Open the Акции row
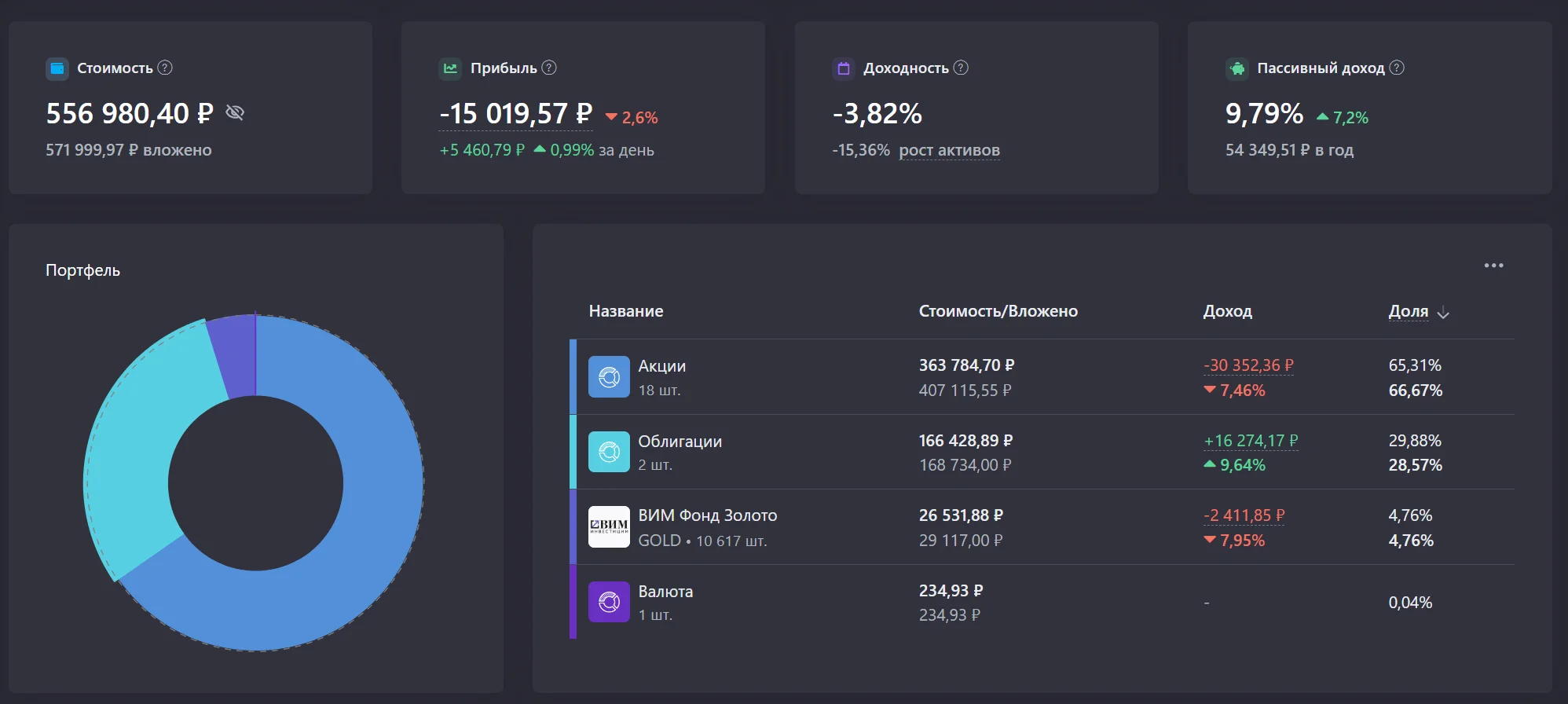The height and width of the screenshot is (704, 1568). tap(1042, 377)
